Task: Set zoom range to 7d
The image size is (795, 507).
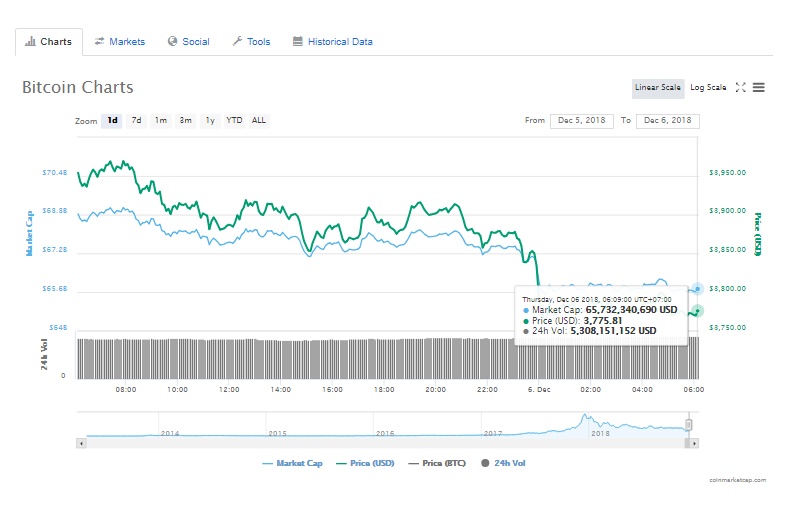Action: tap(136, 121)
